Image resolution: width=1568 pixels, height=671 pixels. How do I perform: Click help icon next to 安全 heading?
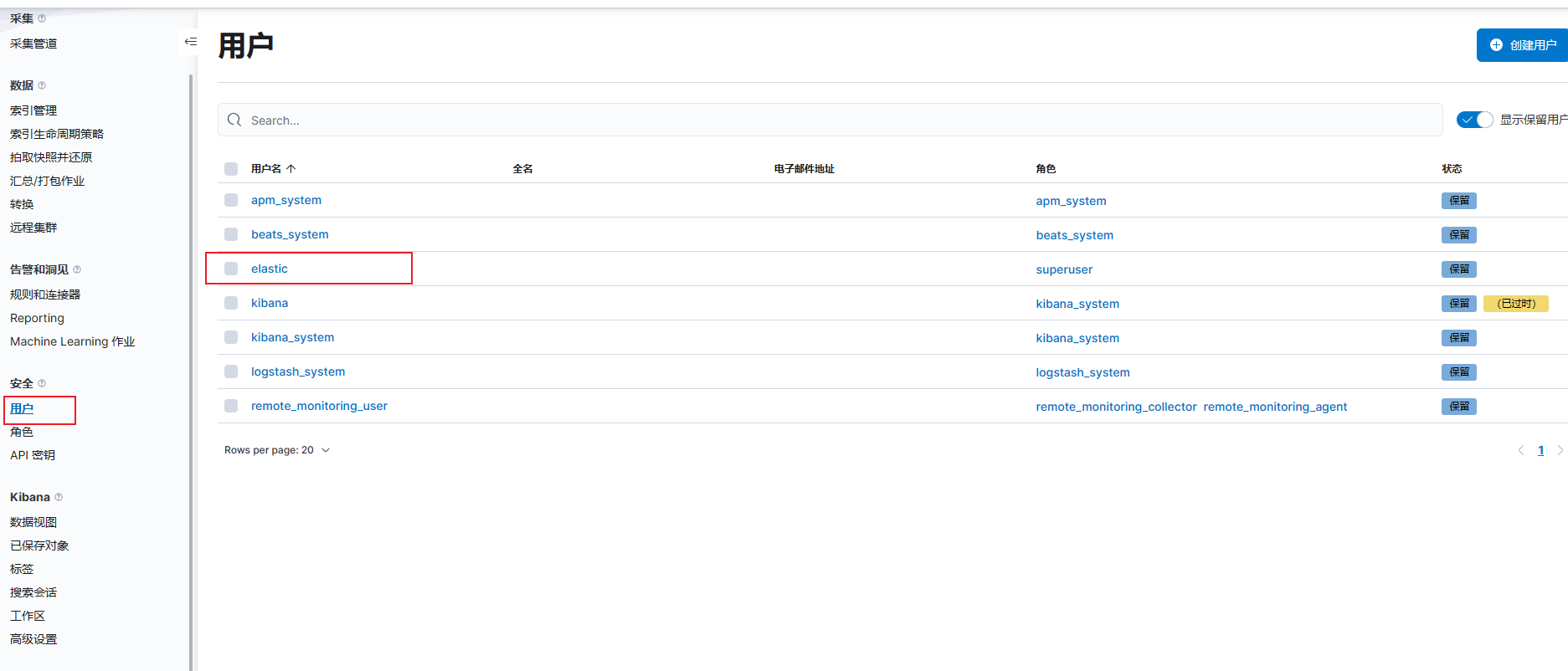tap(42, 383)
